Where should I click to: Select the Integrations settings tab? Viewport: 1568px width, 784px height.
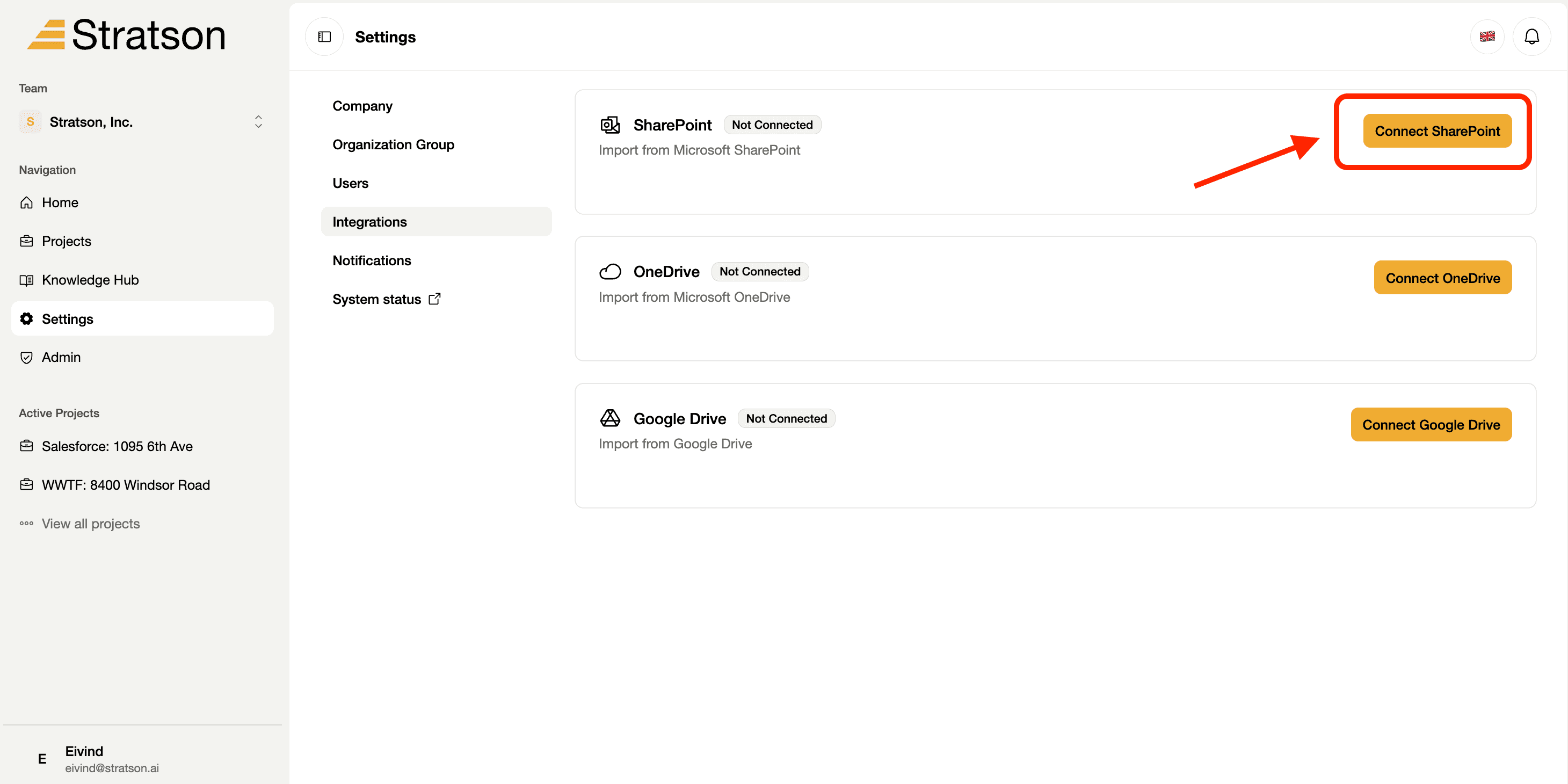coord(436,222)
